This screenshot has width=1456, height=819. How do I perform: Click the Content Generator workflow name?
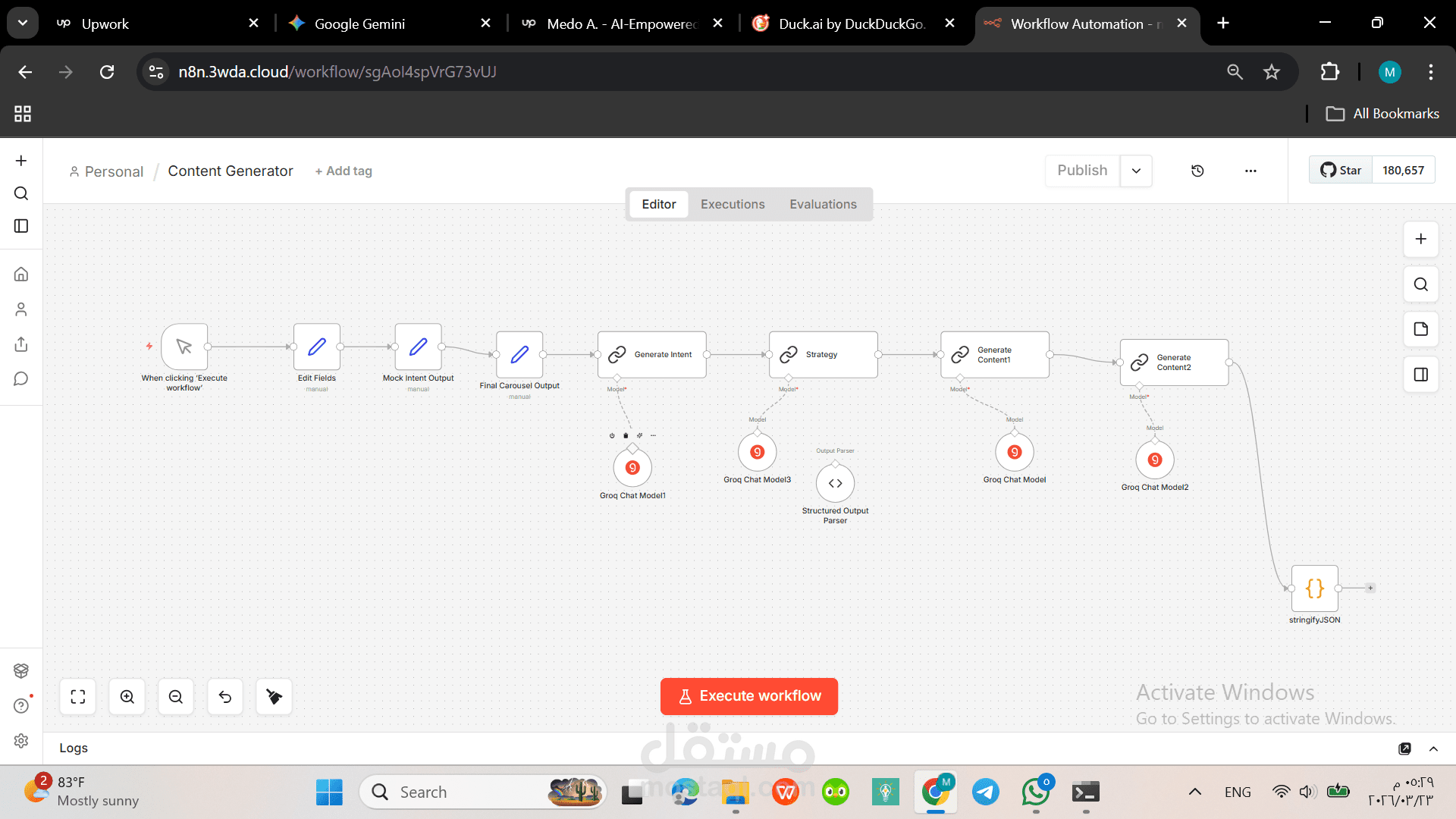[x=230, y=171]
